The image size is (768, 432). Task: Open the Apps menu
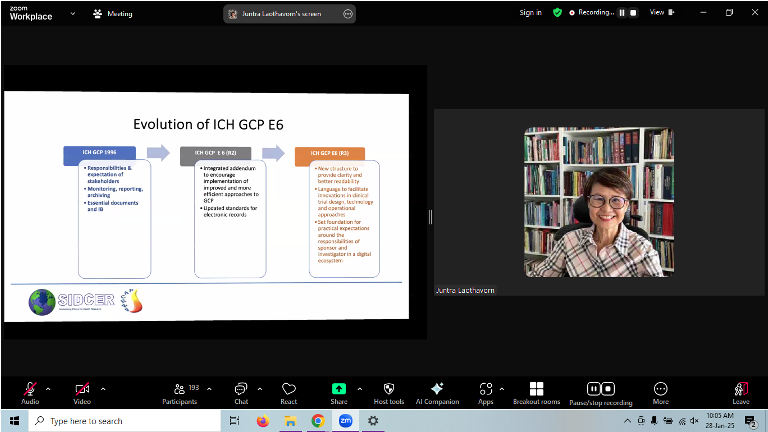486,391
